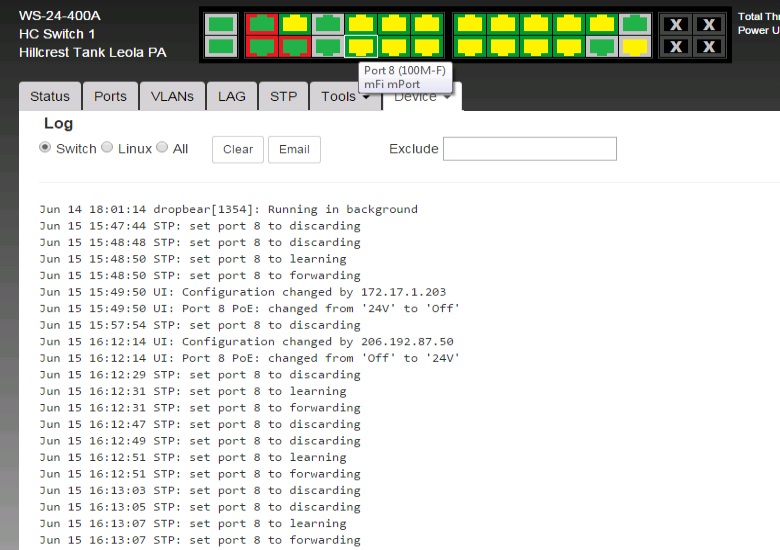Click the highlighted Port 8 icon above the tooltip
Viewport: 780px width, 550px height.
coord(361,46)
